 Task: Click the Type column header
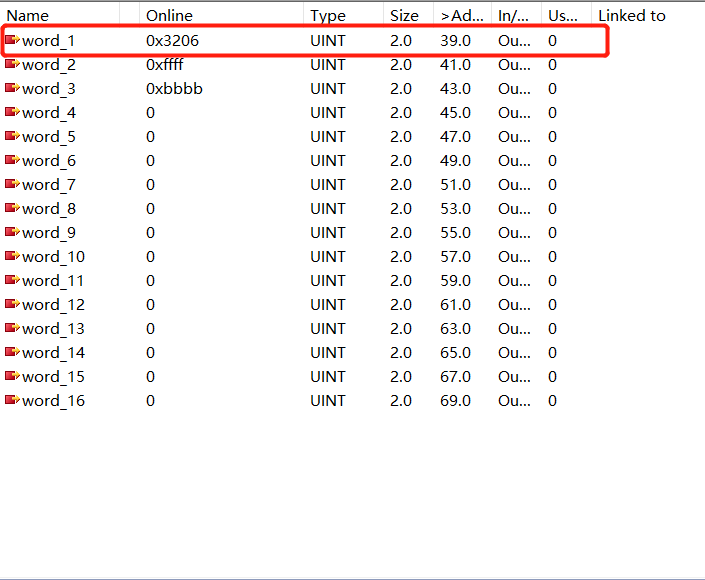pyautogui.click(x=327, y=16)
